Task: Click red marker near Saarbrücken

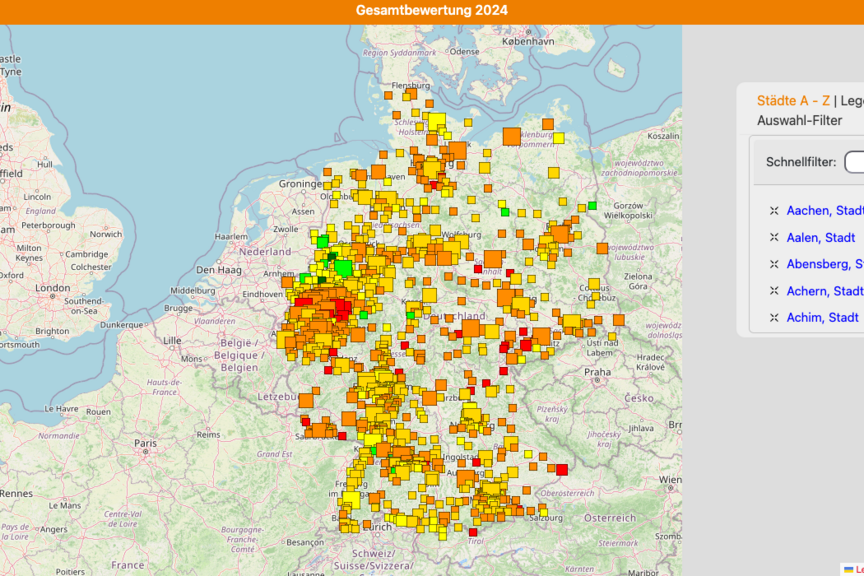Action: 341,436
